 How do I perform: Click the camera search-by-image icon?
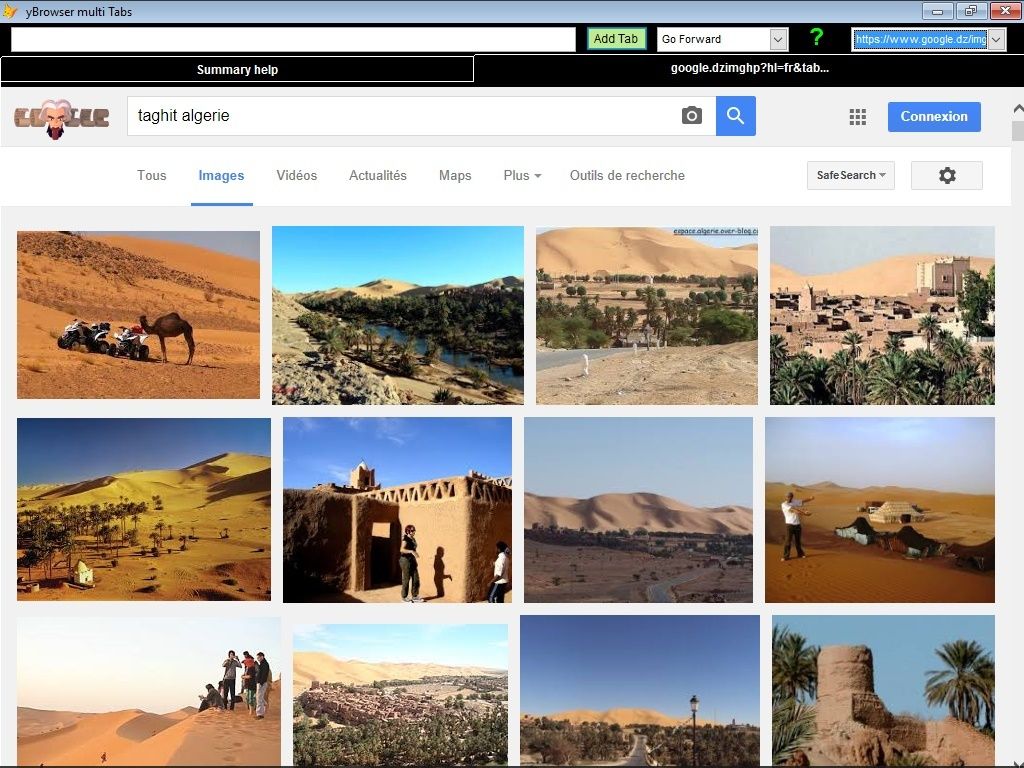tap(691, 116)
